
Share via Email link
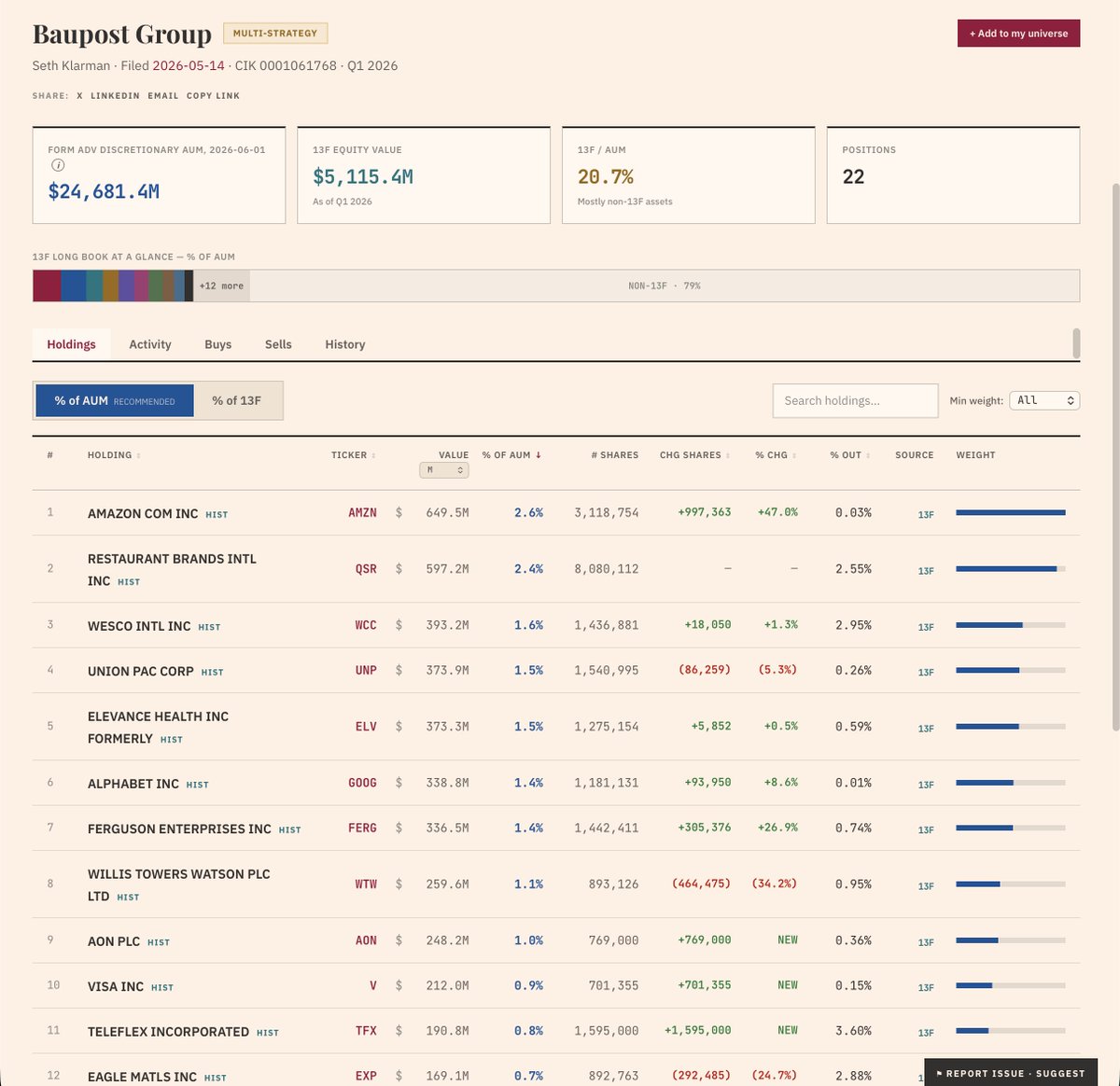[x=162, y=95]
